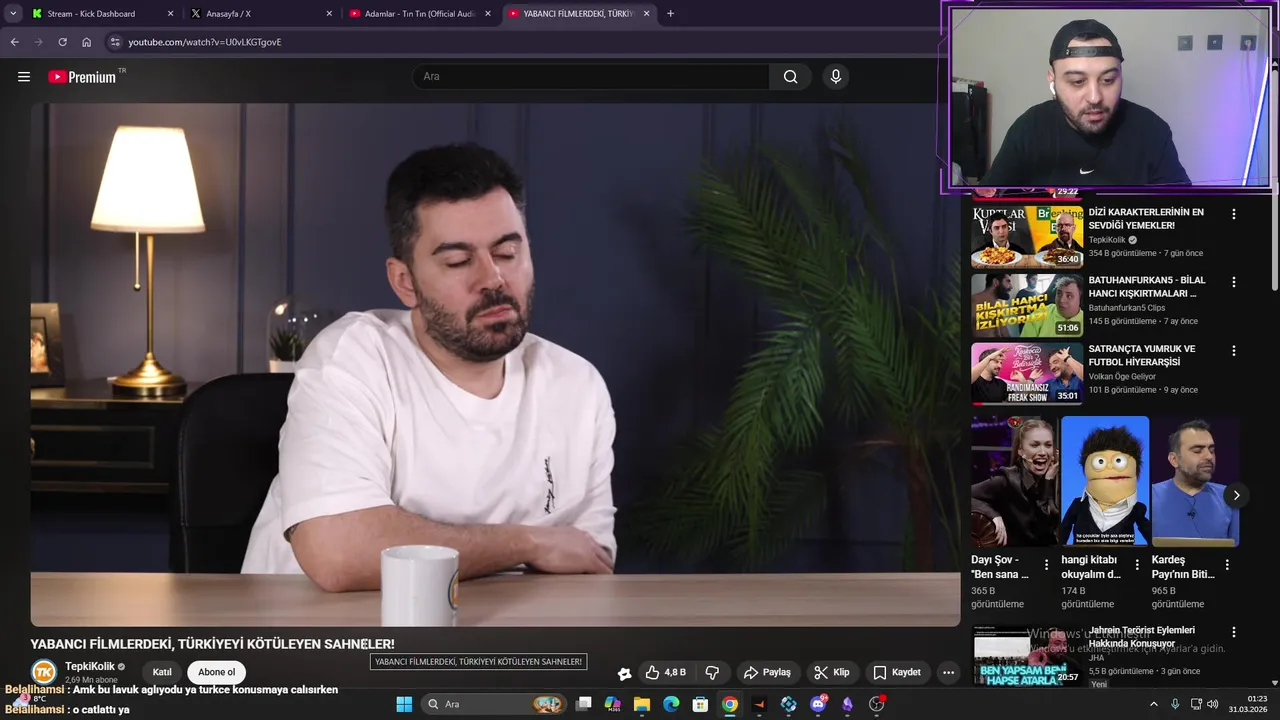This screenshot has height=720, width=1280.
Task: Open Microsoft Edge from taskbar
Action: click(x=671, y=704)
